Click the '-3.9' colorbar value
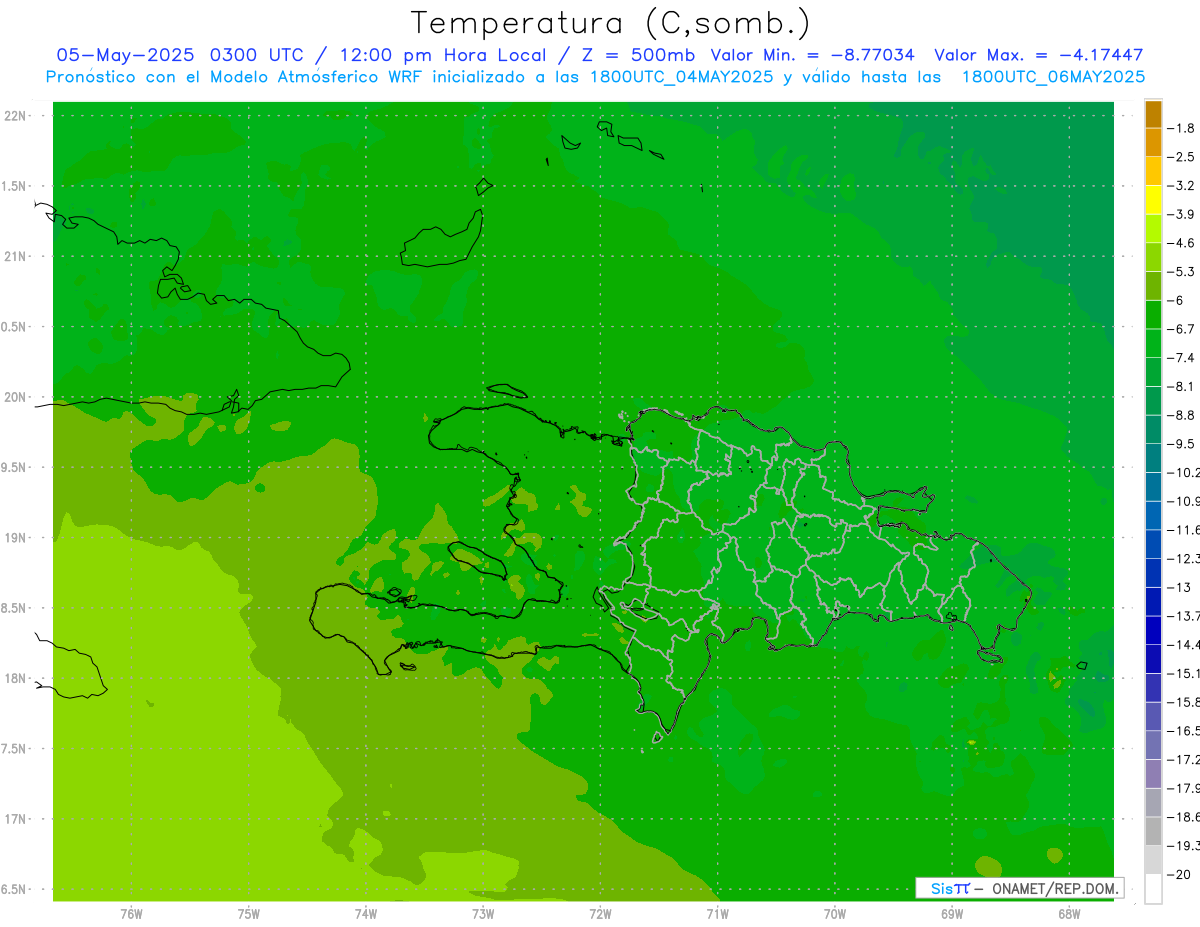The image size is (1200, 927). pos(1182,214)
